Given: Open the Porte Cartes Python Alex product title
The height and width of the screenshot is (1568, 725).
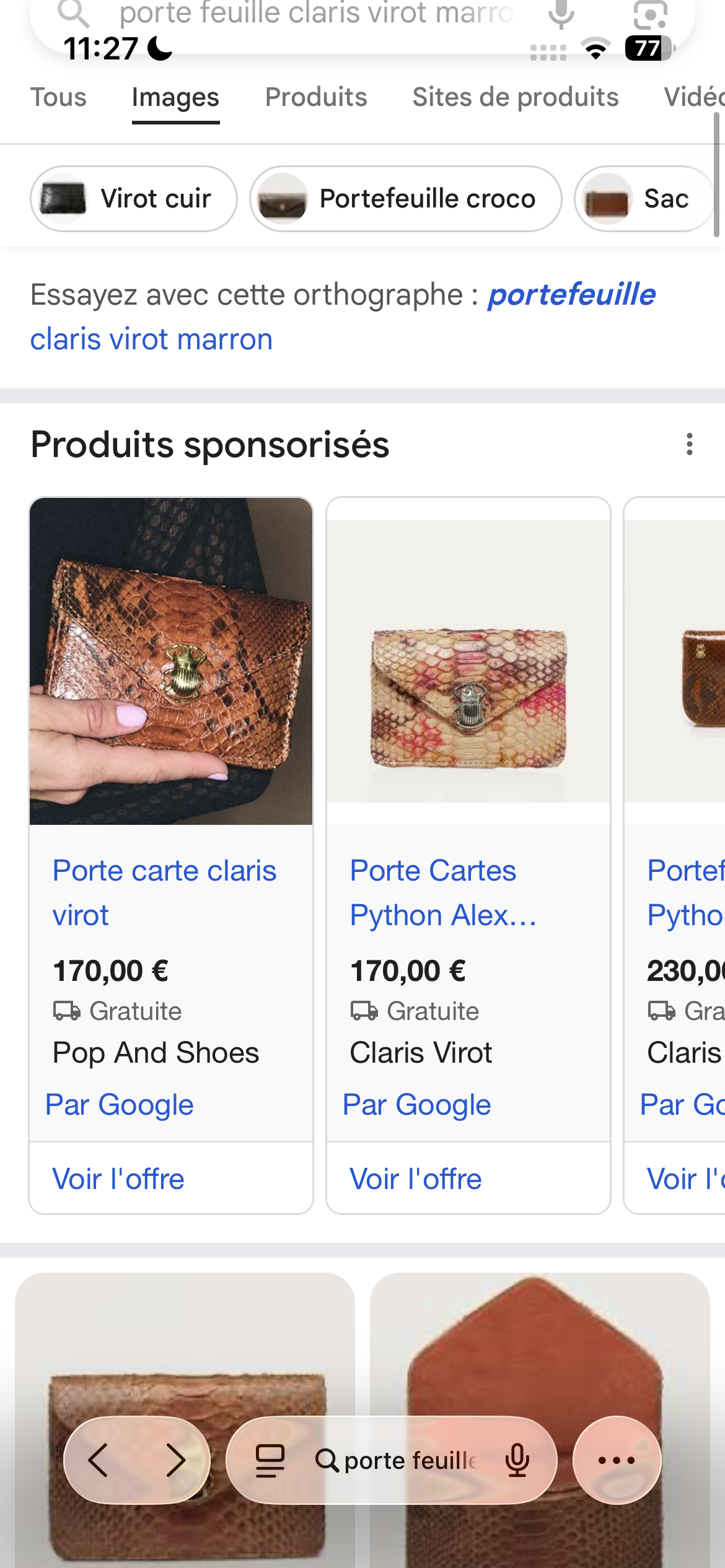Looking at the screenshot, I should point(443,892).
